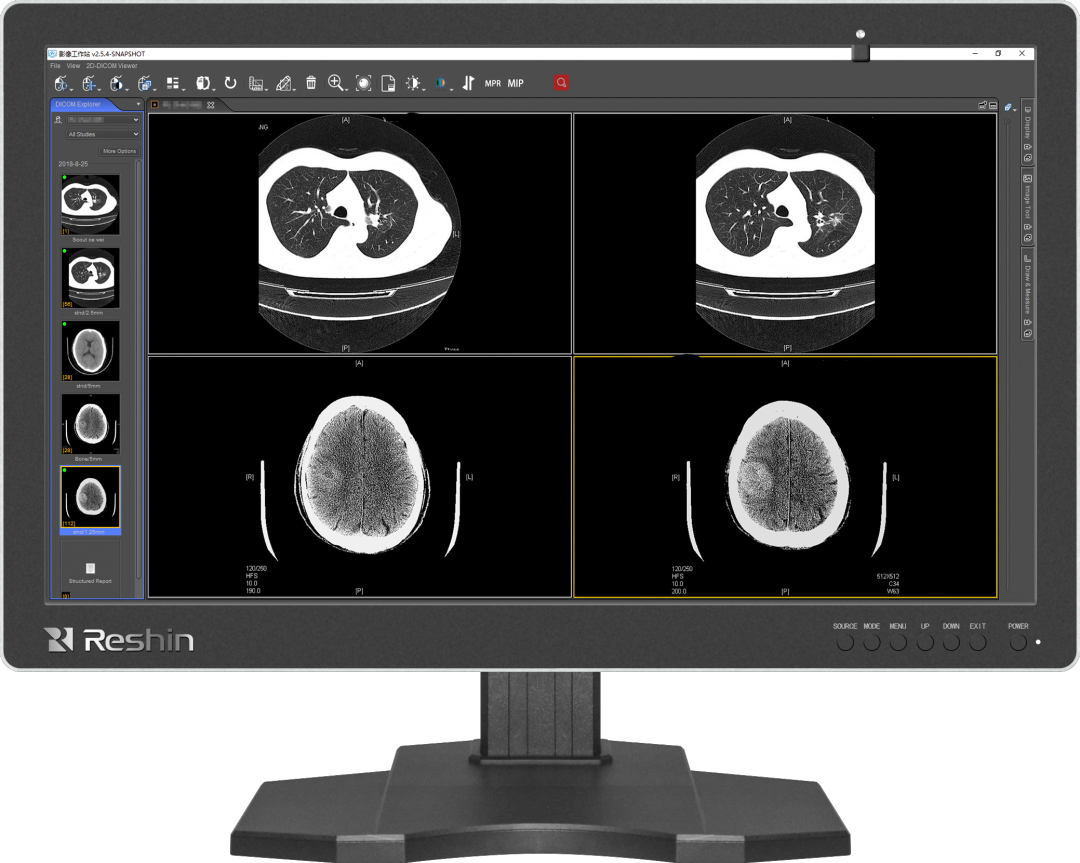The width and height of the screenshot is (1080, 863).
Task: Select the Scout chest series thumbnail
Action: pos(90,205)
